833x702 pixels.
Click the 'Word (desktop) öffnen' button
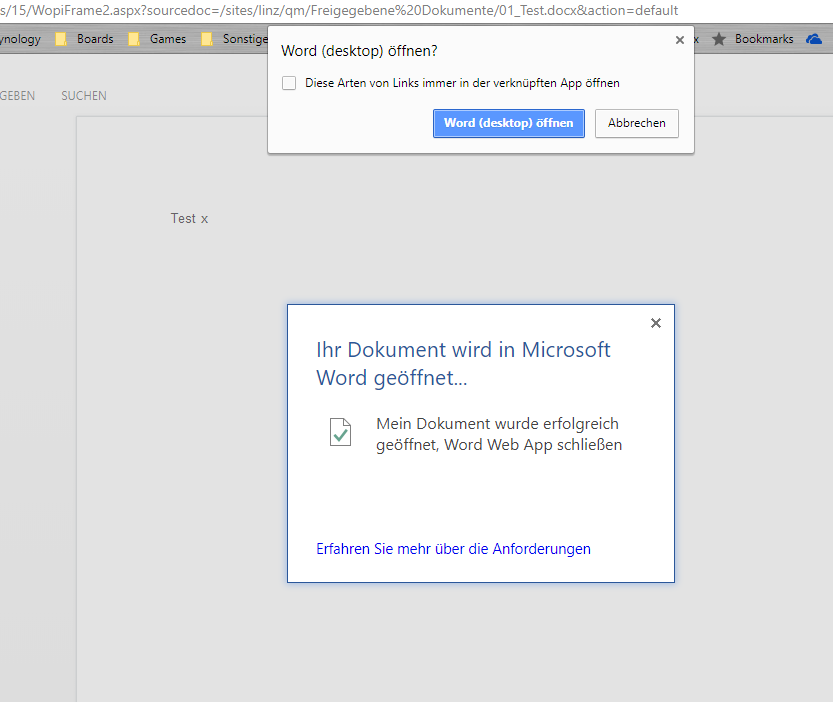(508, 123)
